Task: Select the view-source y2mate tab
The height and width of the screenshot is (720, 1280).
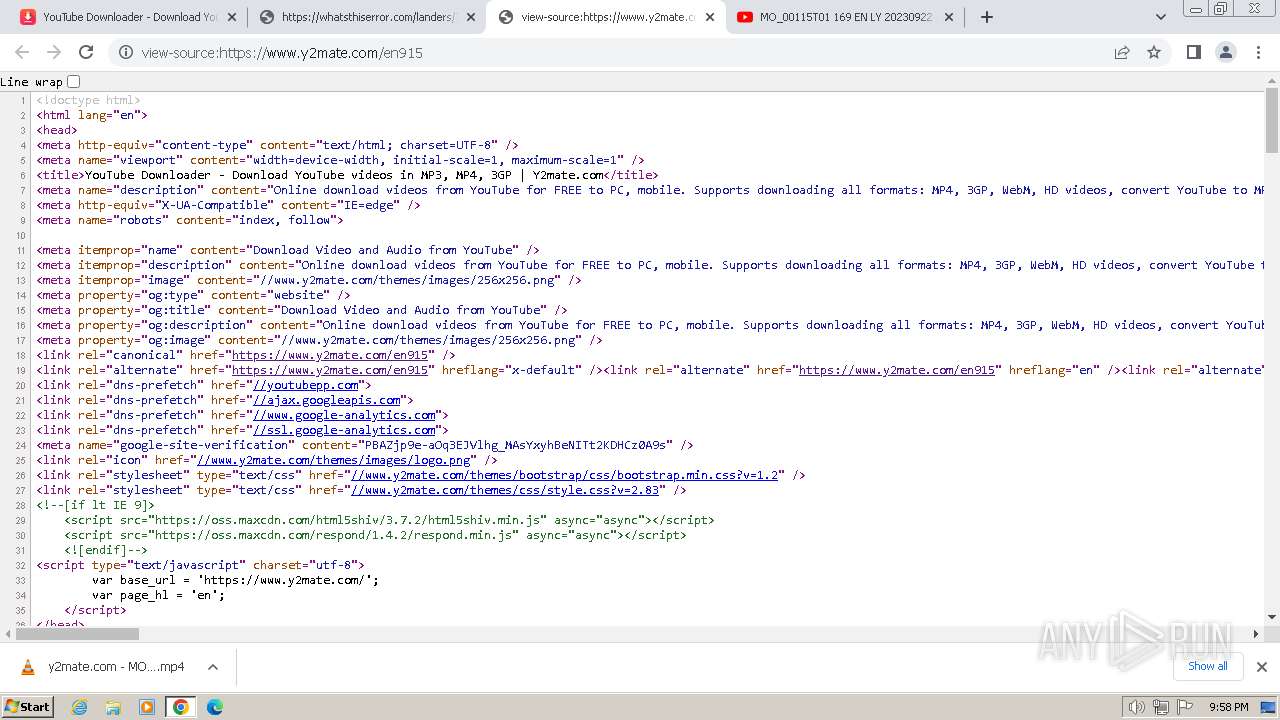Action: pos(605,17)
